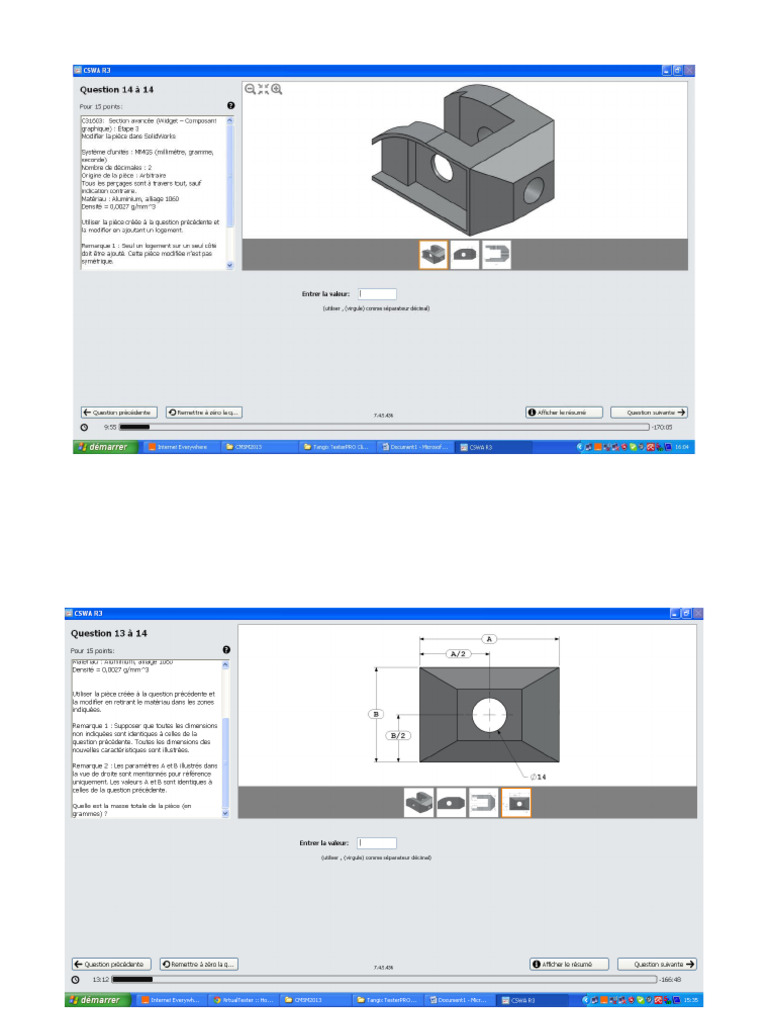768x1024 pixels.
Task: Select the dimensioned right-view thumbnail in Question 13
Action: [x=516, y=803]
